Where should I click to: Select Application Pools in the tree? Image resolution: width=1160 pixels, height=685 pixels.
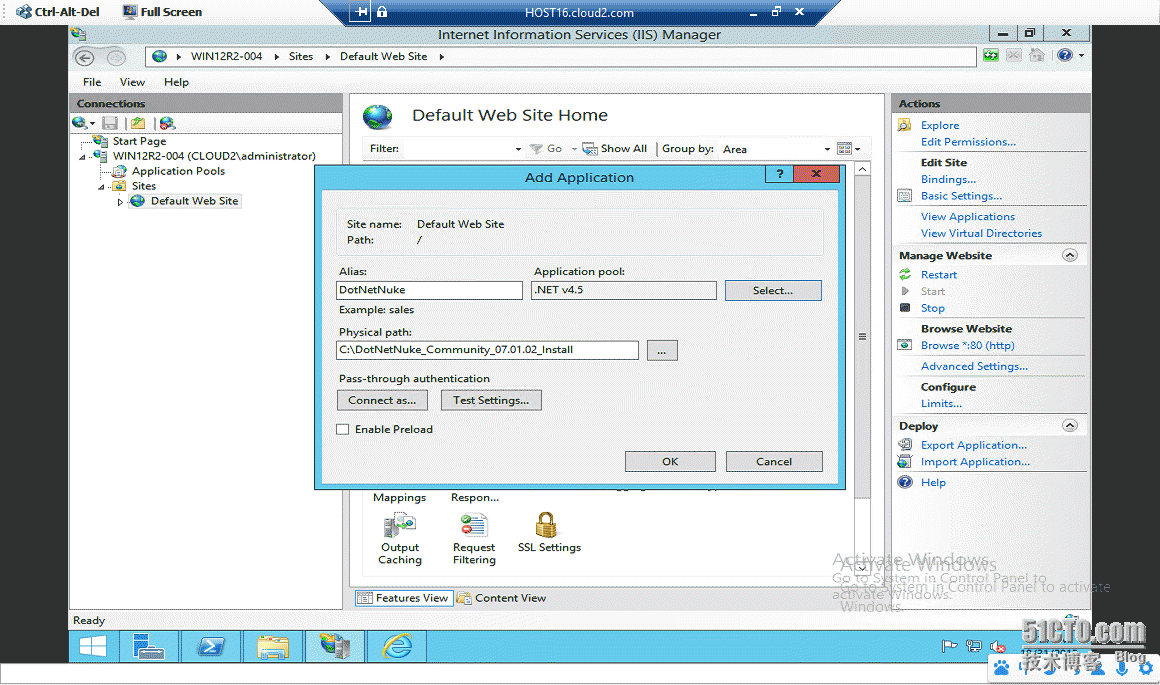pyautogui.click(x=178, y=171)
